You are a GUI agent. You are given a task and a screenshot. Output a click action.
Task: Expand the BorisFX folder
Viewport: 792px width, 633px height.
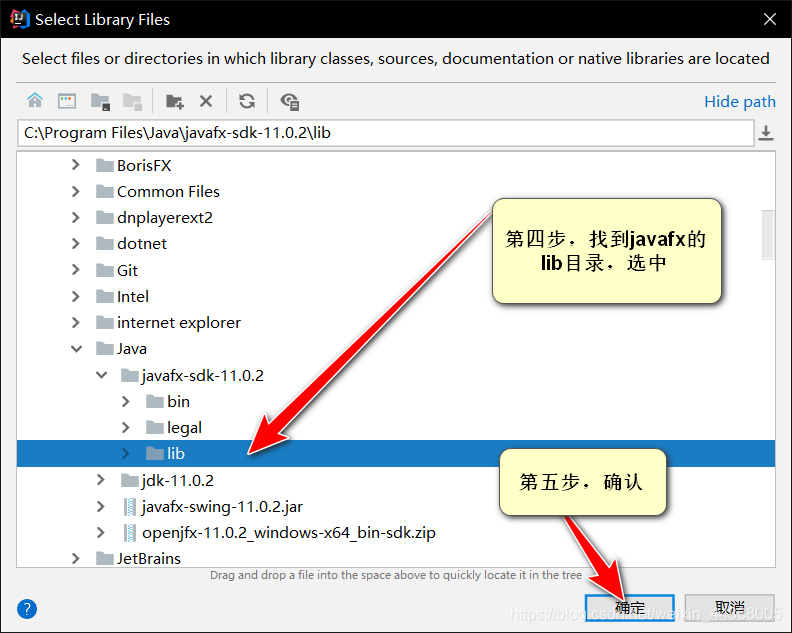pyautogui.click(x=76, y=165)
